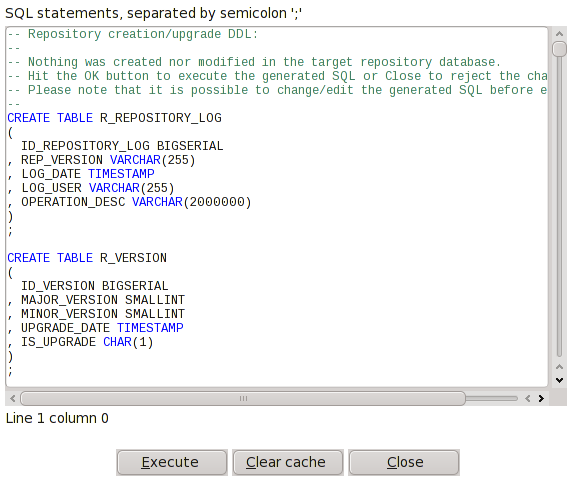The image size is (577, 481).
Task: Click the Clear cache button
Action: (x=288, y=462)
